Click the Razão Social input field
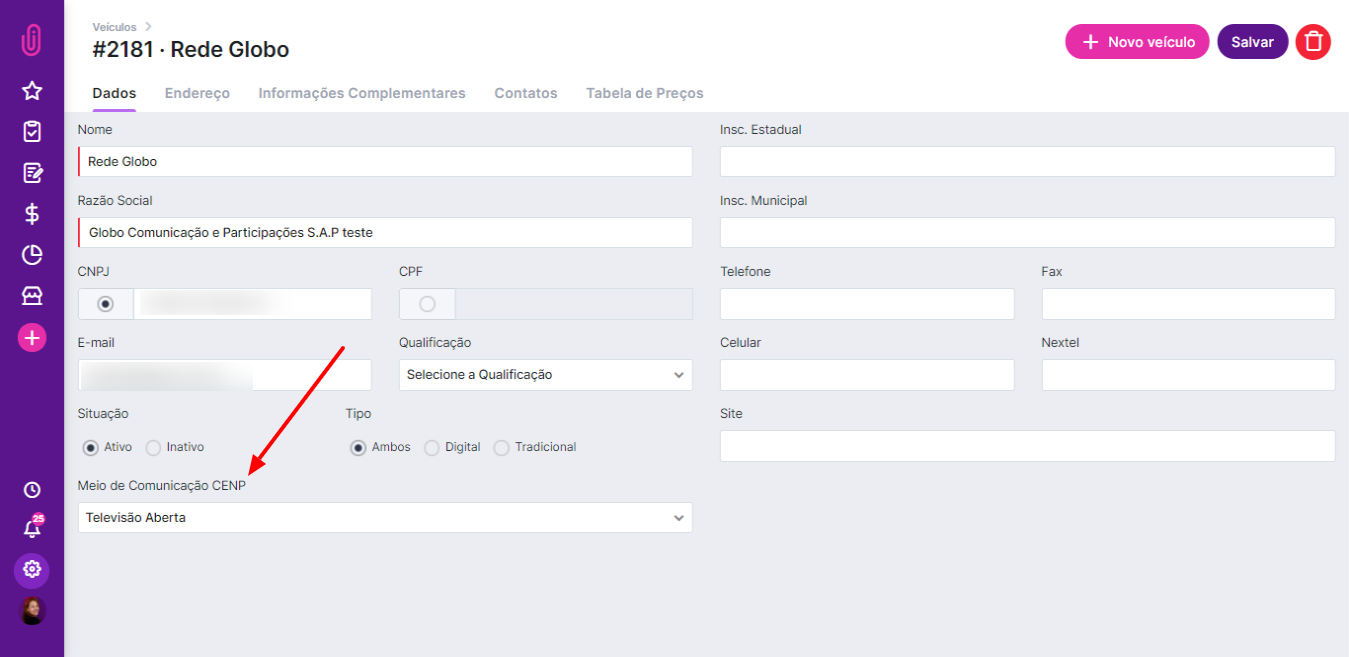The image size is (1349, 657). tap(385, 233)
